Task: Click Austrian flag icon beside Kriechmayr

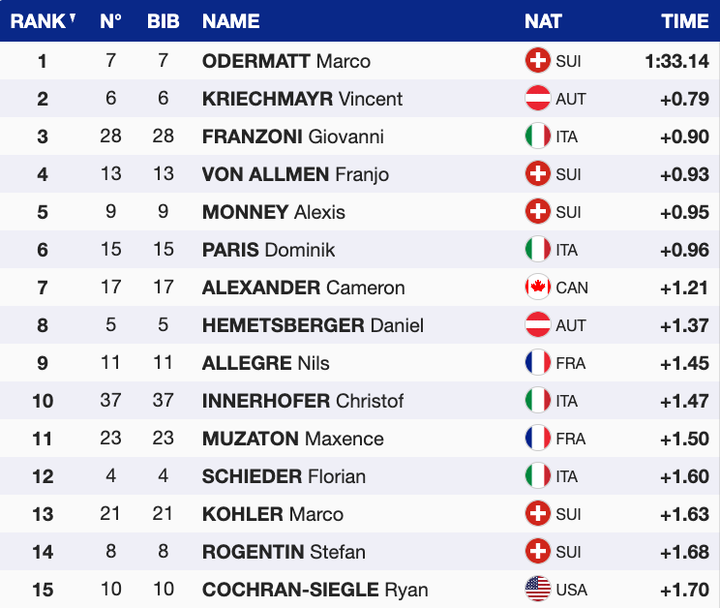Action: pos(538,99)
